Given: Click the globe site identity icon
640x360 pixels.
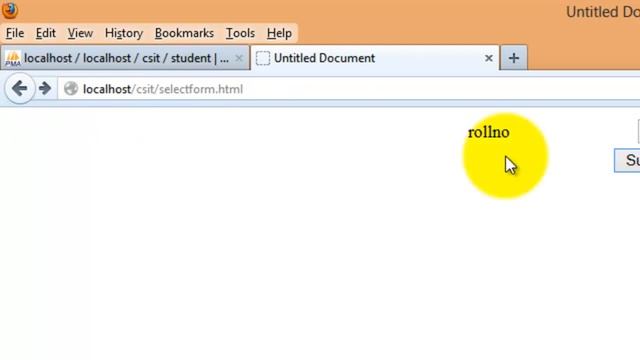Looking at the screenshot, I should 71,89.
